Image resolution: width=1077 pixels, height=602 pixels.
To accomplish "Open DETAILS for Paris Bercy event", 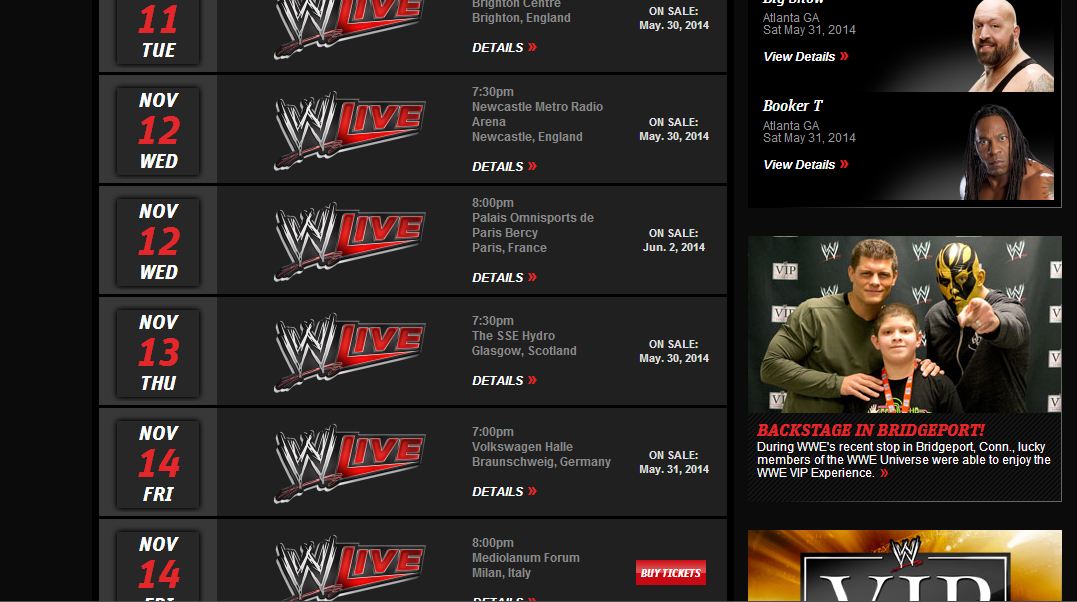I will [504, 277].
